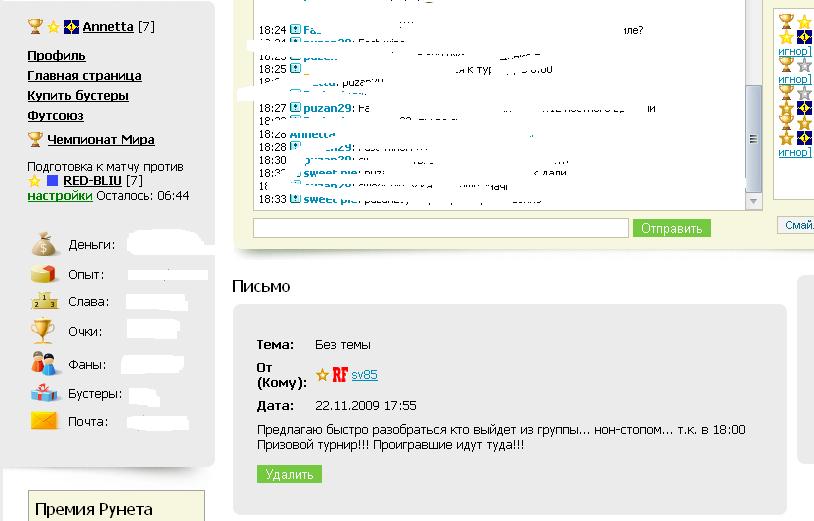
Task: Click the money bag icon beside Деньги
Action: (45, 244)
